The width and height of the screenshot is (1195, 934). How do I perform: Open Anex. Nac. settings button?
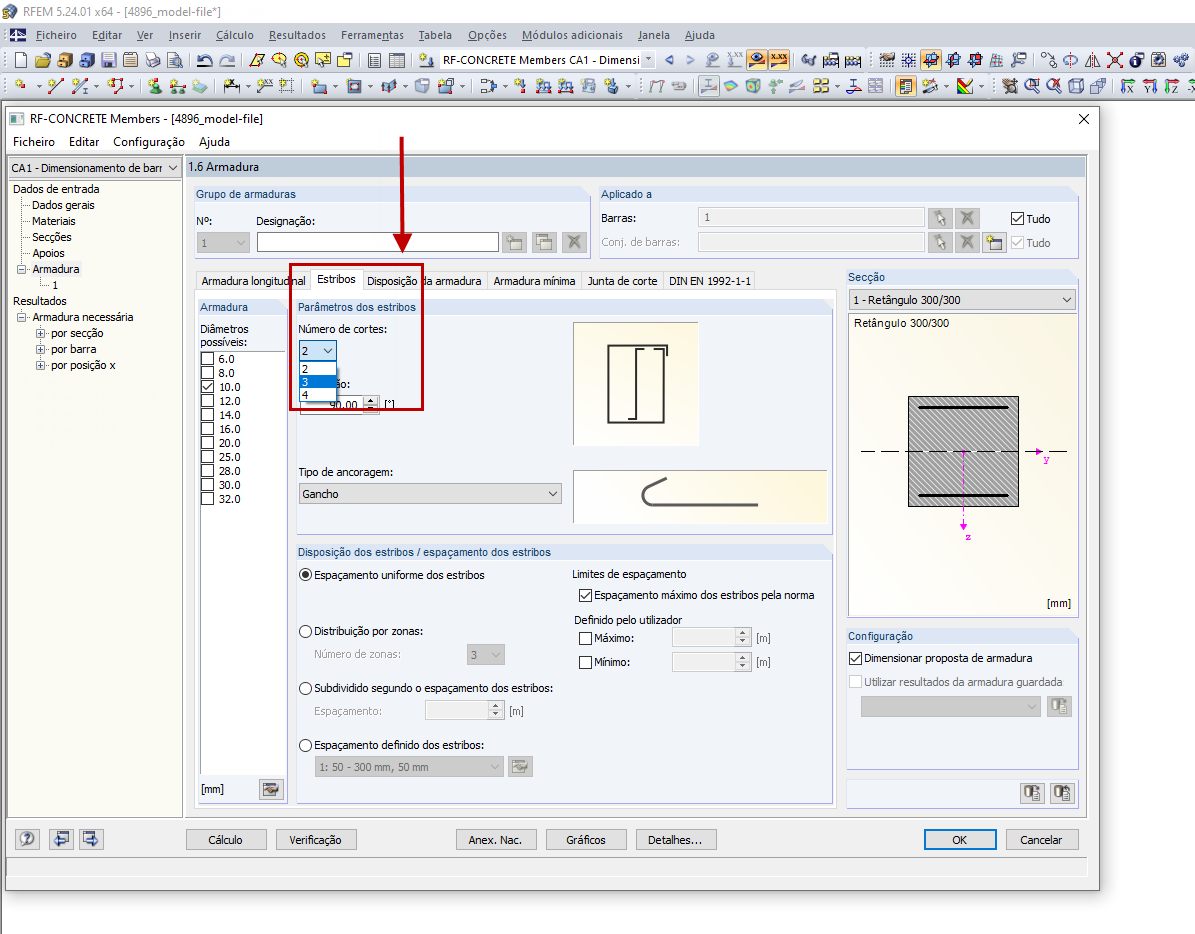click(495, 840)
